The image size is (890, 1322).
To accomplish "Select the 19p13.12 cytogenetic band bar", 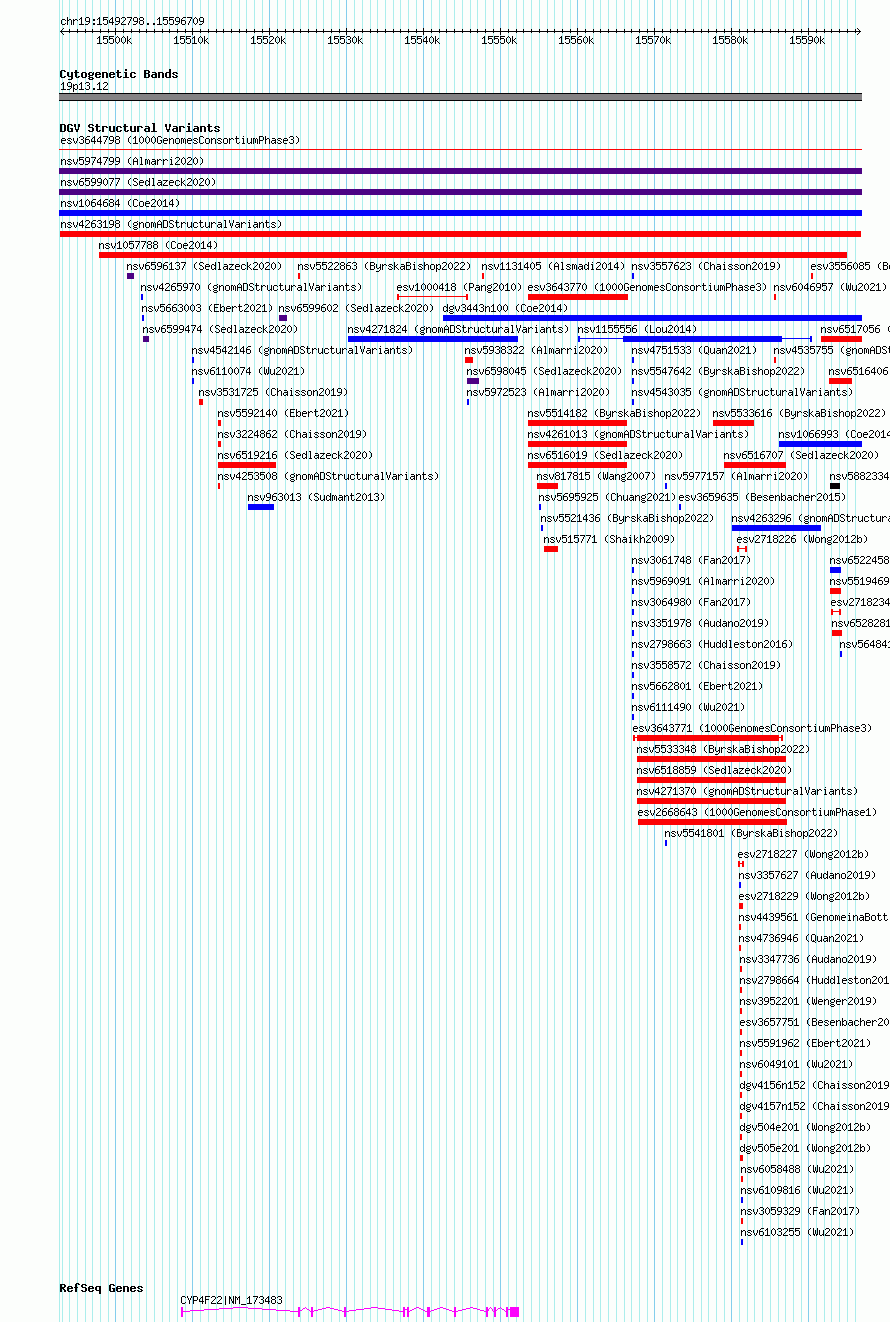I will tap(461, 97).
